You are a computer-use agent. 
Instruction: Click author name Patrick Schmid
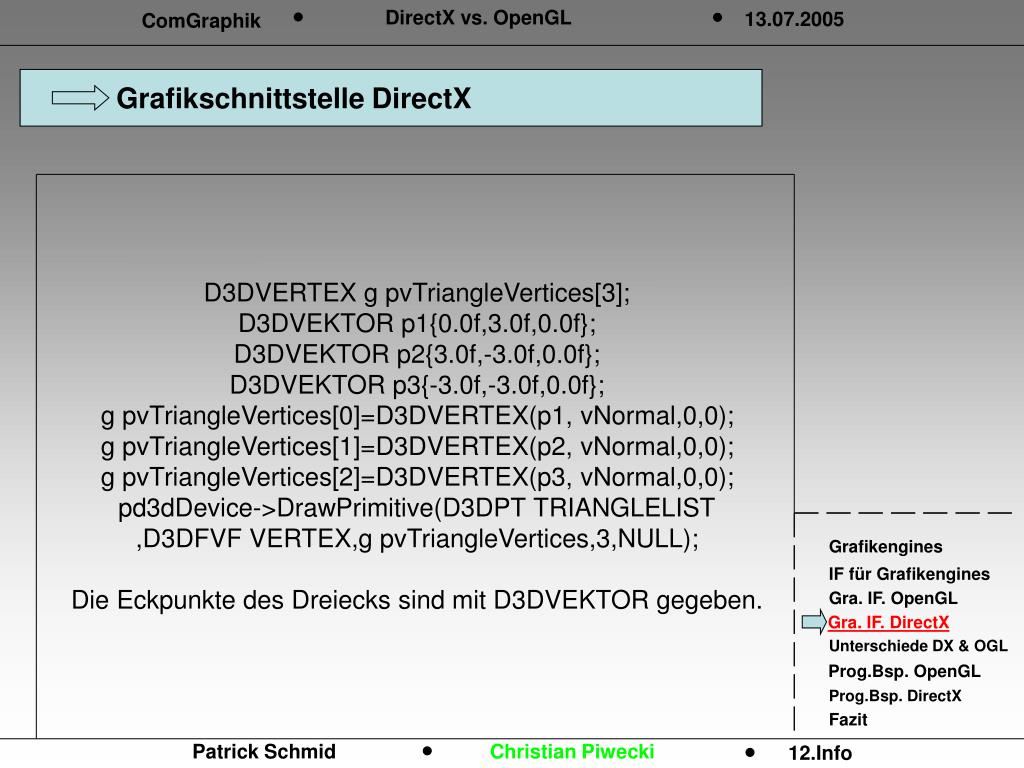(264, 752)
